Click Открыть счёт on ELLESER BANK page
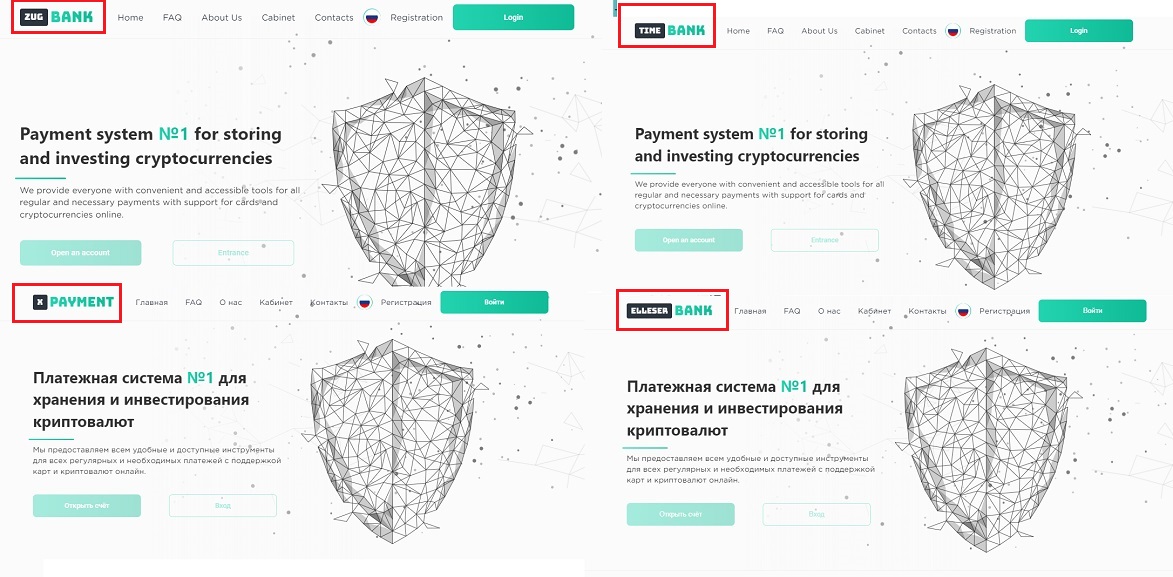The width and height of the screenshot is (1173, 577). point(681,514)
